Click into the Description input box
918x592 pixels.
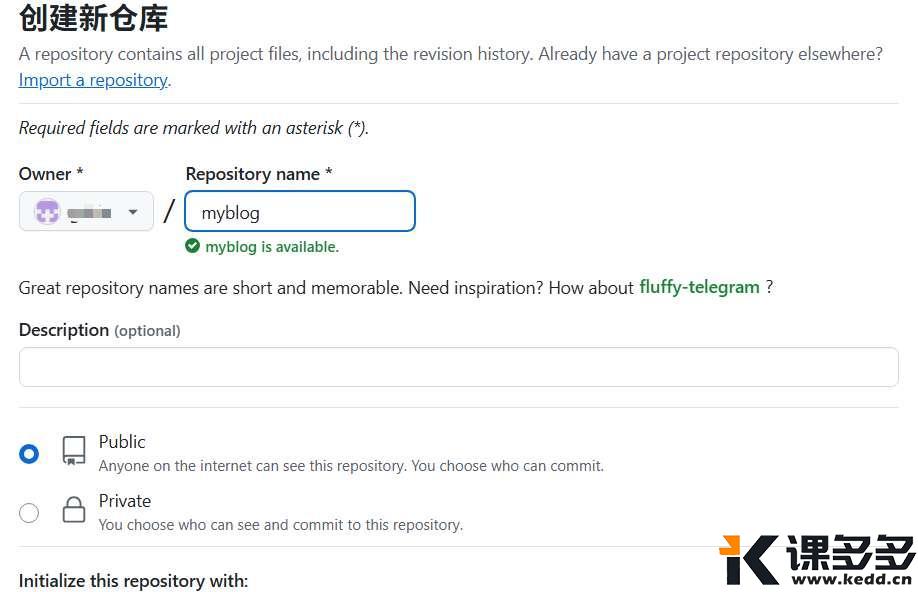pos(458,367)
